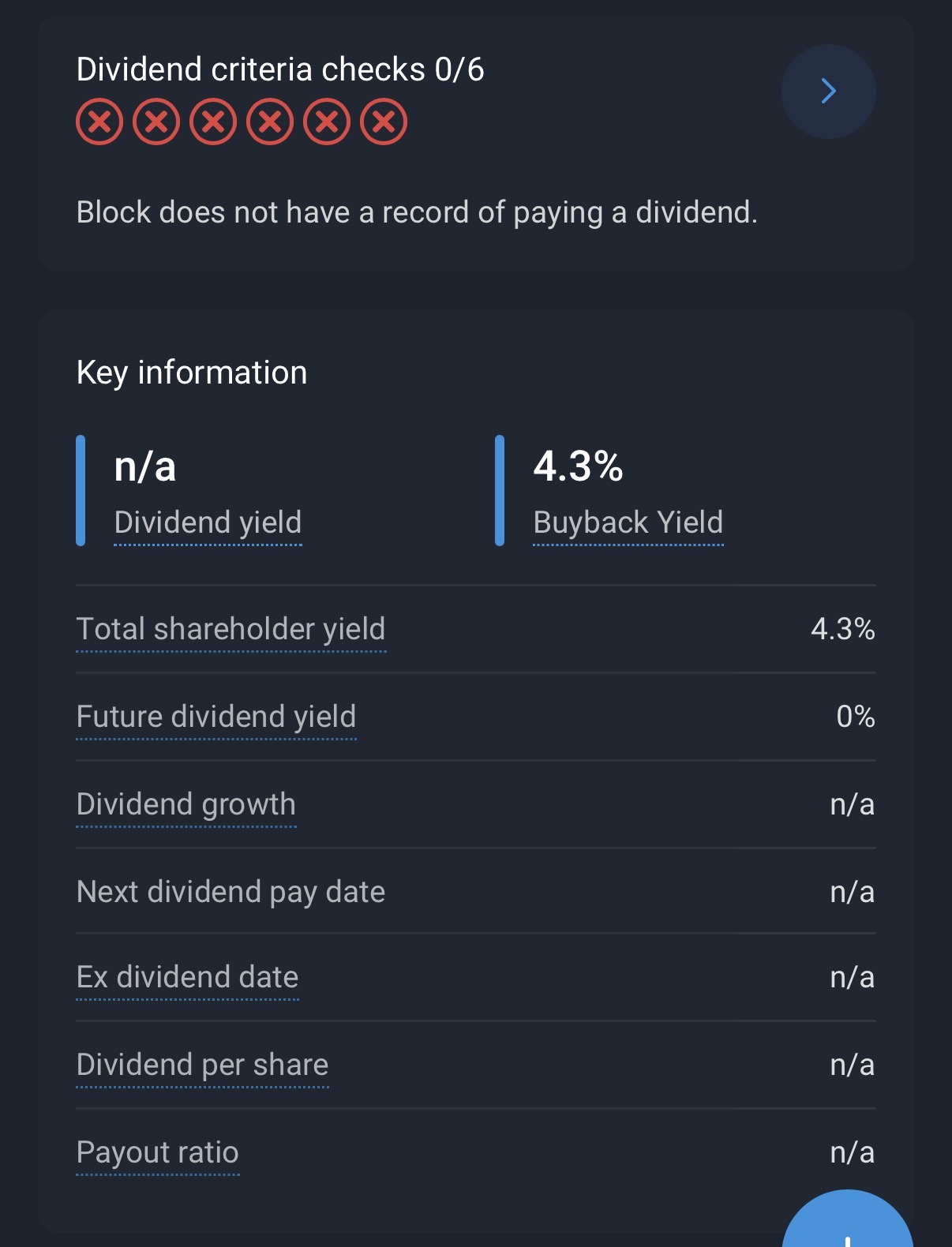Click the second failed criteria X icon

156,122
